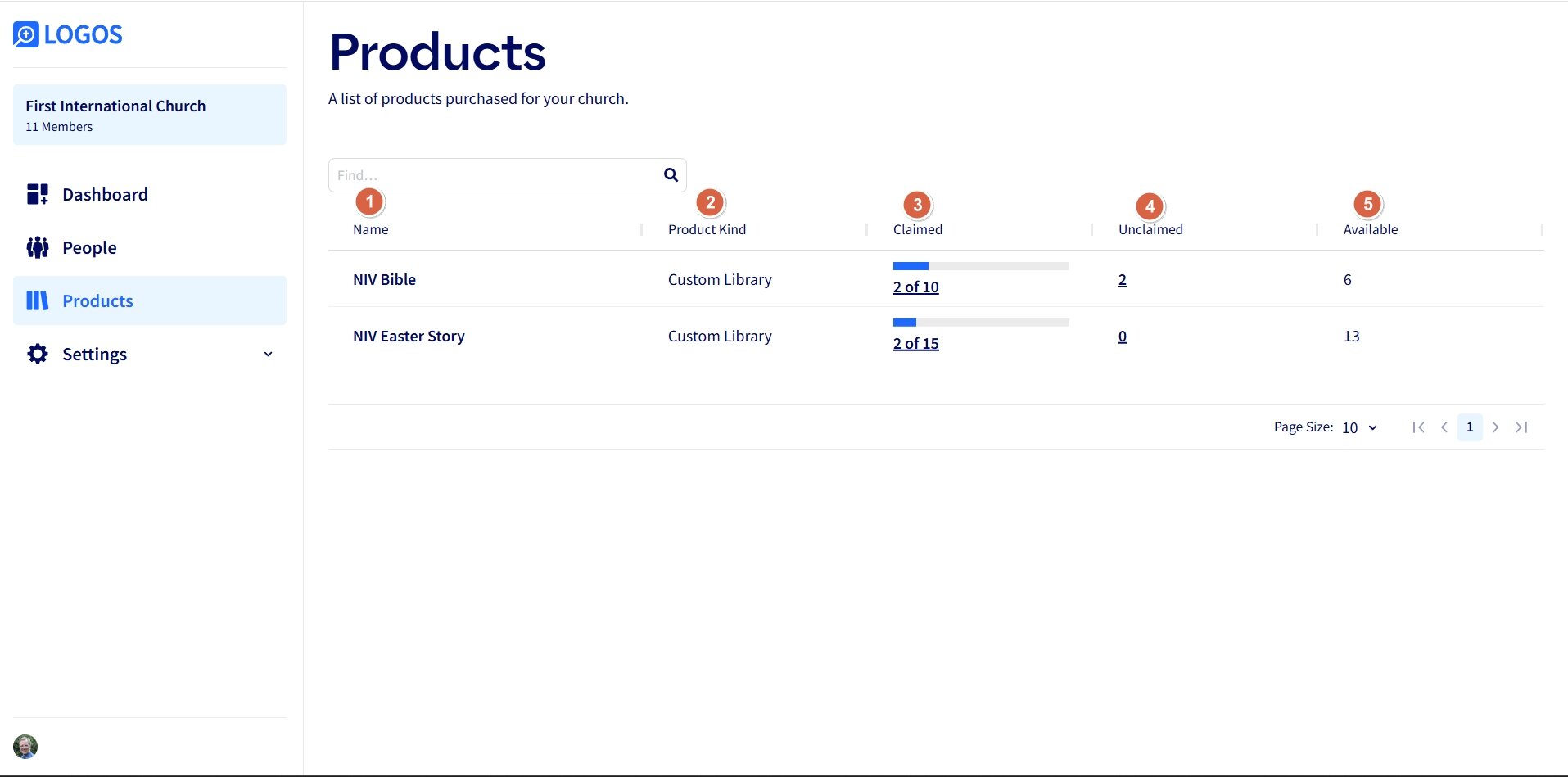Go to first page of results

[1419, 427]
